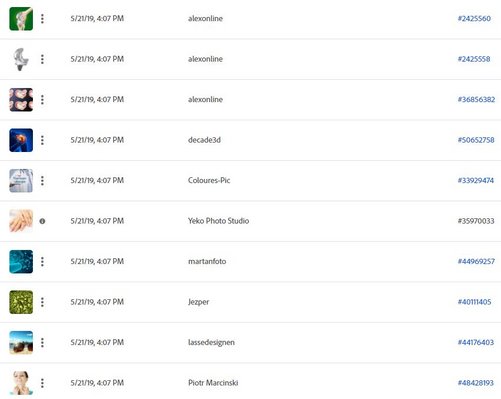Open the three-dot menu for asset #2425560
The image size is (501, 399).
pyautogui.click(x=42, y=19)
